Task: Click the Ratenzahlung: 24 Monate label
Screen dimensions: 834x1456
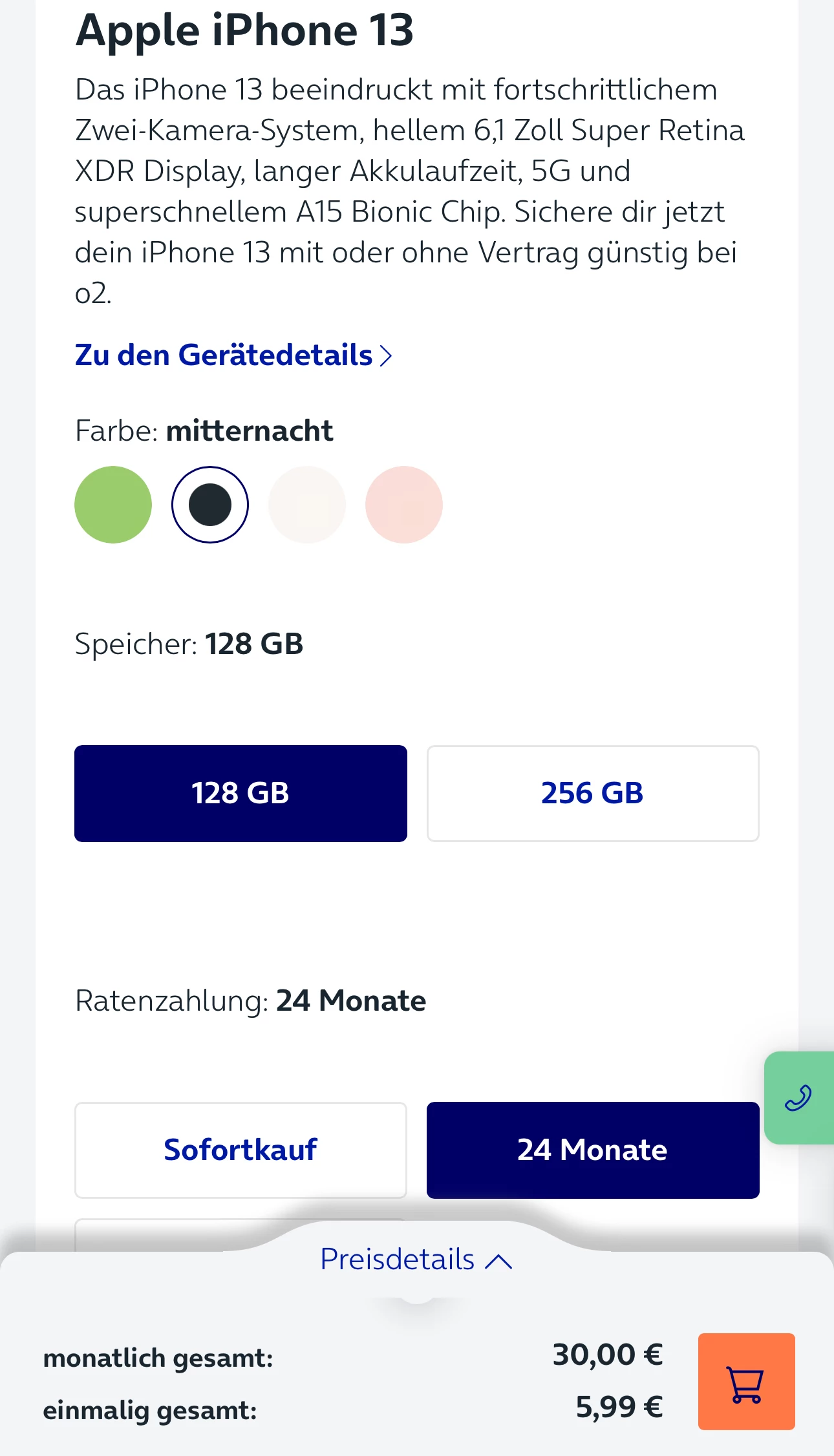Action: tap(250, 1001)
